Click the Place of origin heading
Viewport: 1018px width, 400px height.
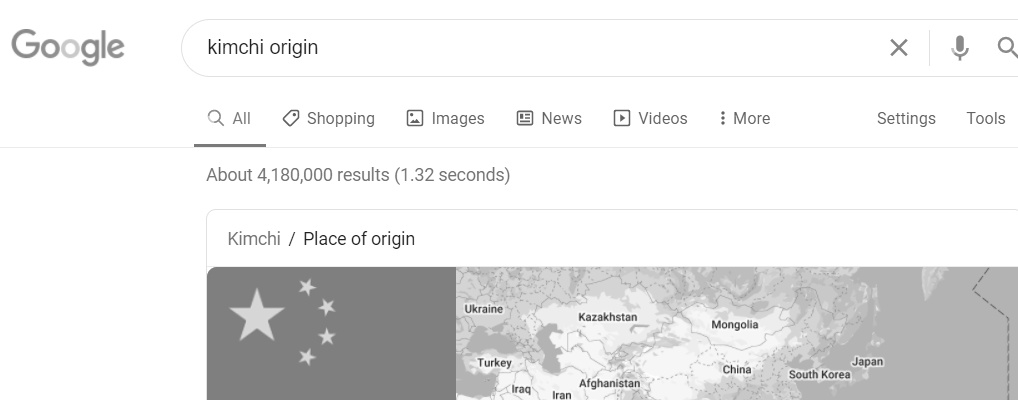[x=359, y=239]
